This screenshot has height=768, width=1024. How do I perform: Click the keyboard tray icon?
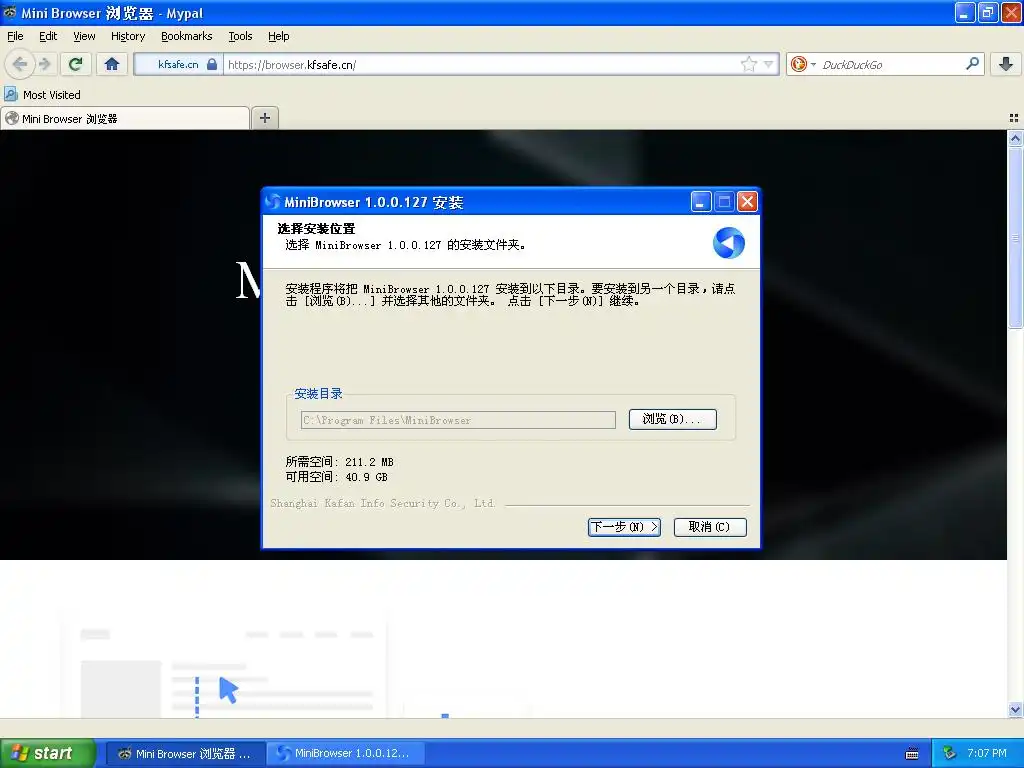[912, 754]
